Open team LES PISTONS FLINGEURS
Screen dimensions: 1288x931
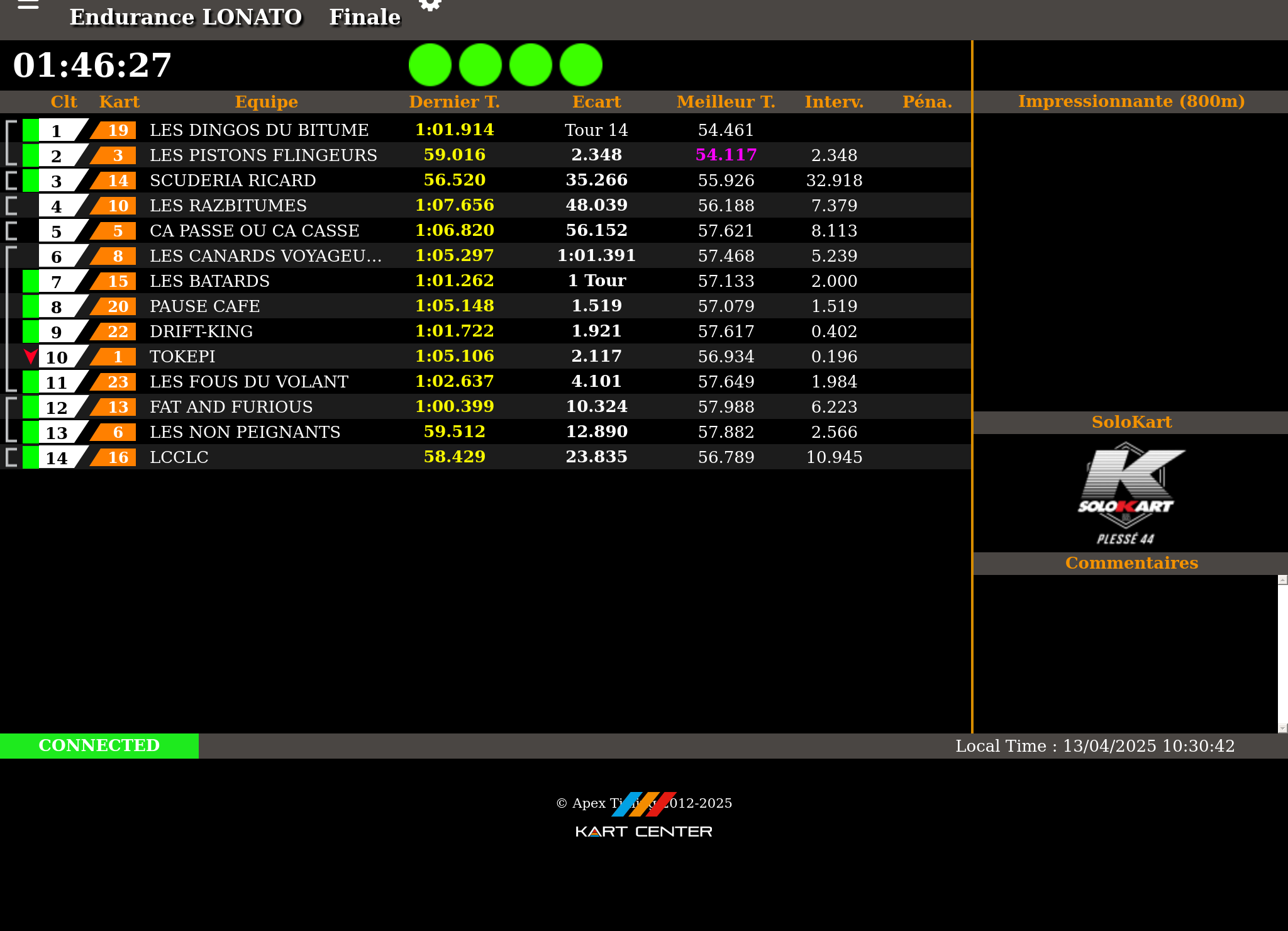264,155
